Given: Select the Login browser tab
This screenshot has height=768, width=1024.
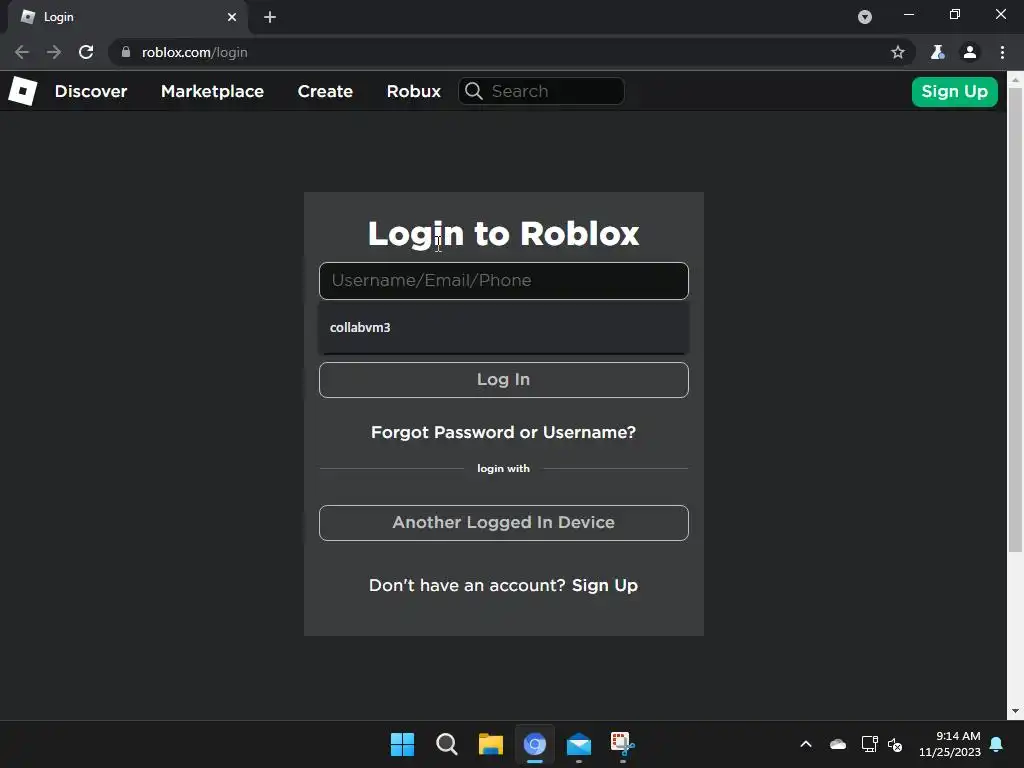Looking at the screenshot, I should pos(127,17).
